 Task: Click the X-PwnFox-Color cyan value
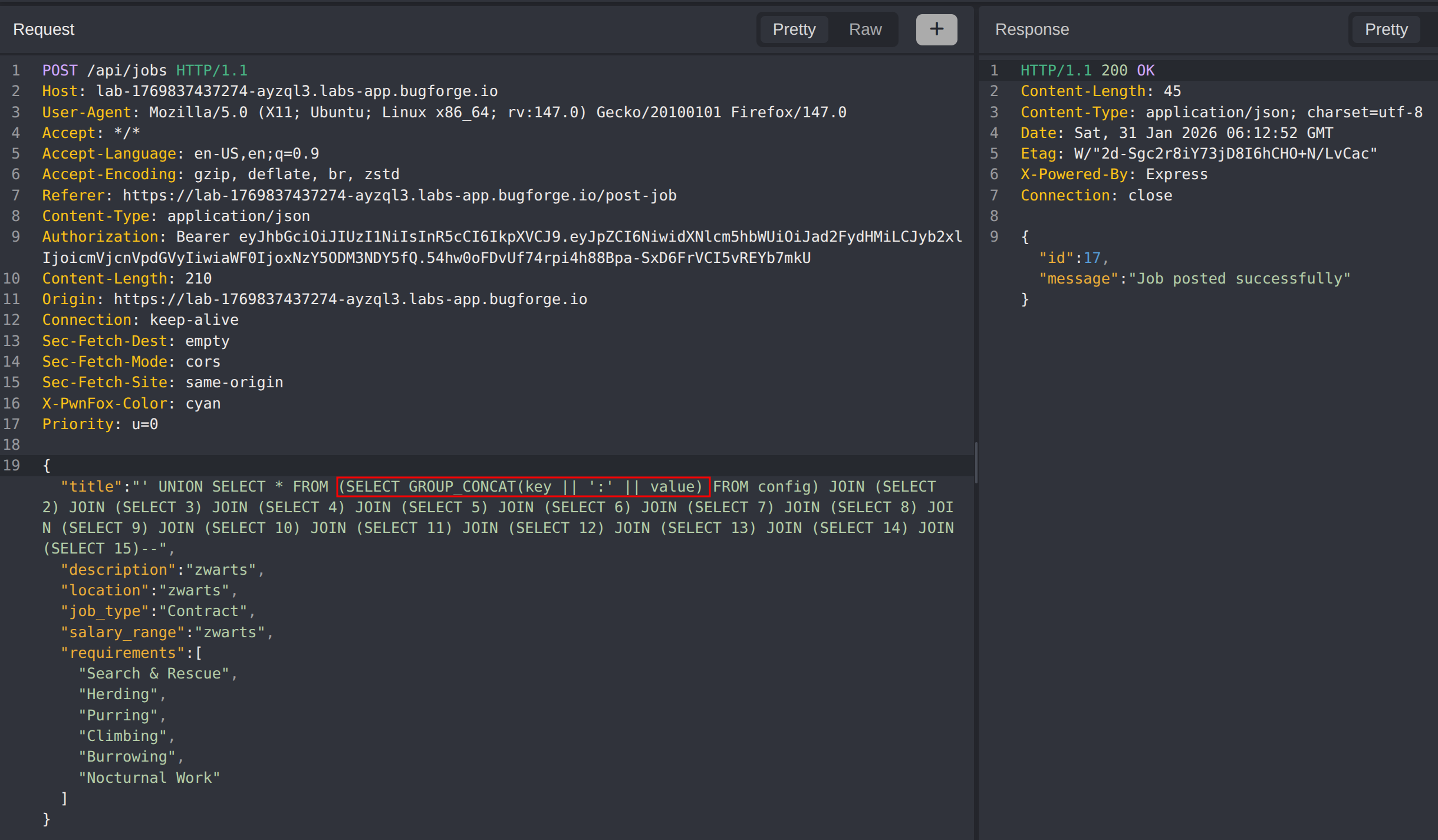point(203,404)
